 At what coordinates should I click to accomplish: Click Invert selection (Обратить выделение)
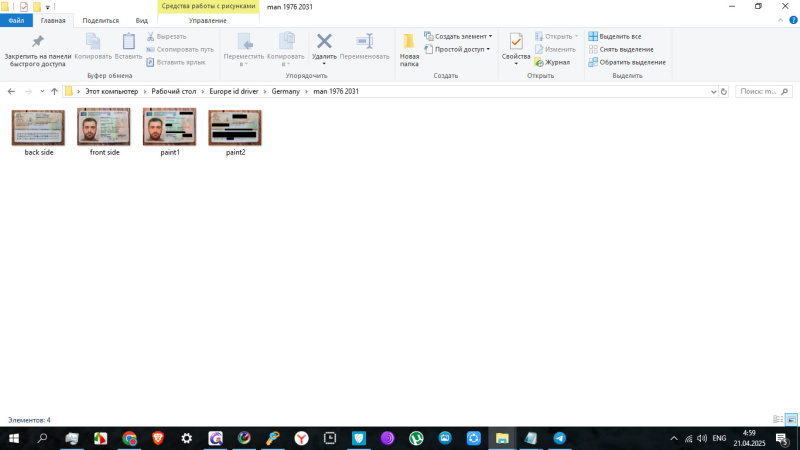tap(627, 62)
